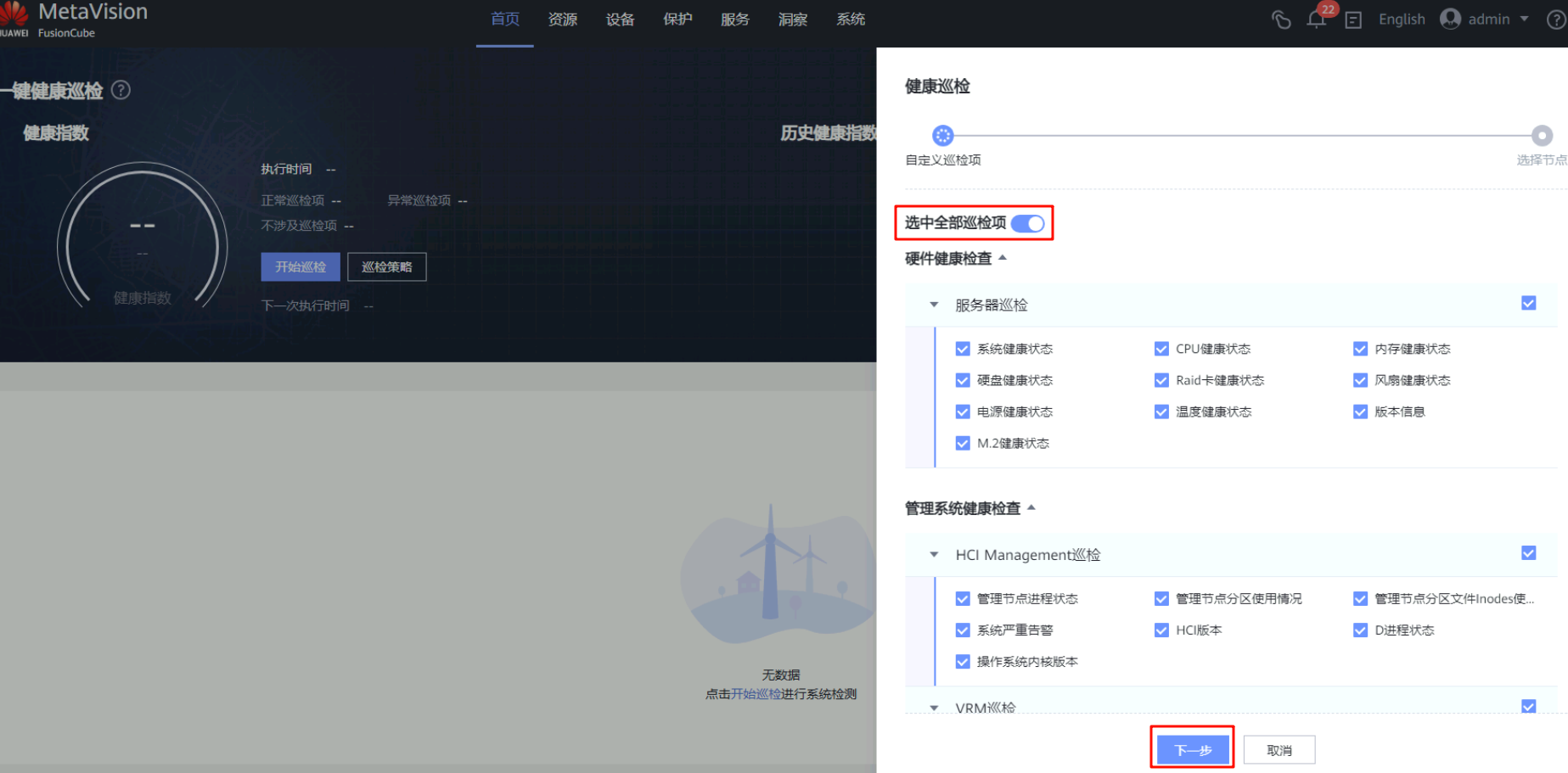1568x773 pixels.
Task: Click the 选择节点 step circle icon
Action: tap(1542, 136)
